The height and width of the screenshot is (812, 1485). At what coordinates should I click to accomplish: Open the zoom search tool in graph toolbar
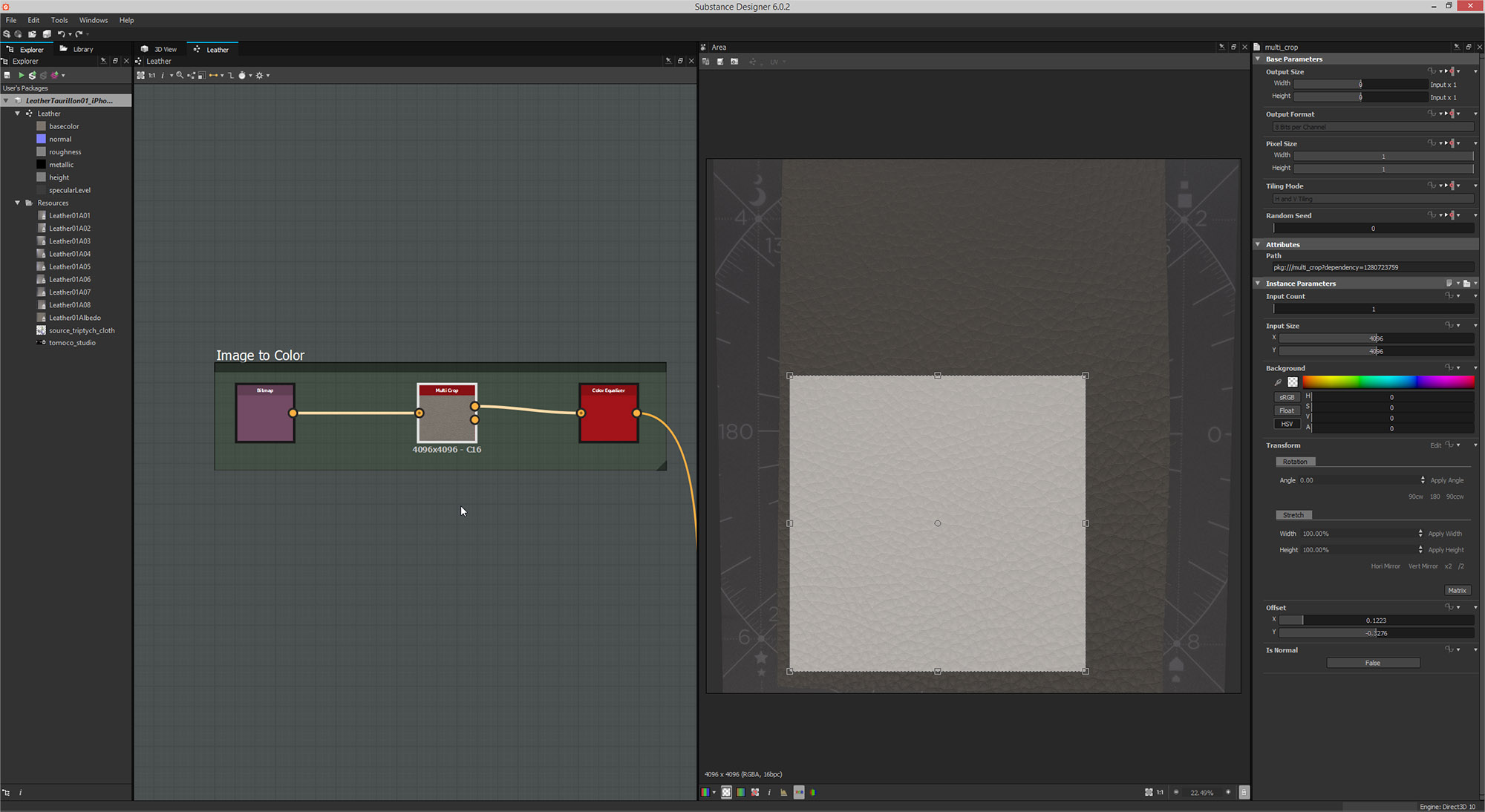(x=180, y=75)
